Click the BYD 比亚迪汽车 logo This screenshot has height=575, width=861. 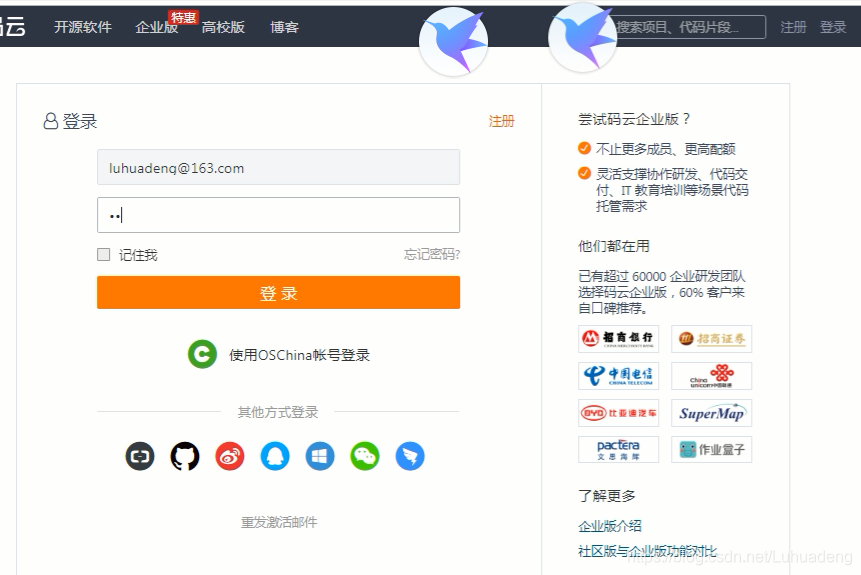point(618,413)
